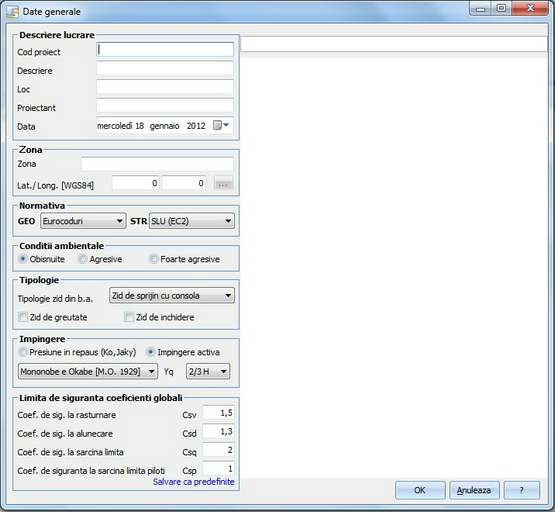
Task: Confirm with the OK button
Action: 420,490
